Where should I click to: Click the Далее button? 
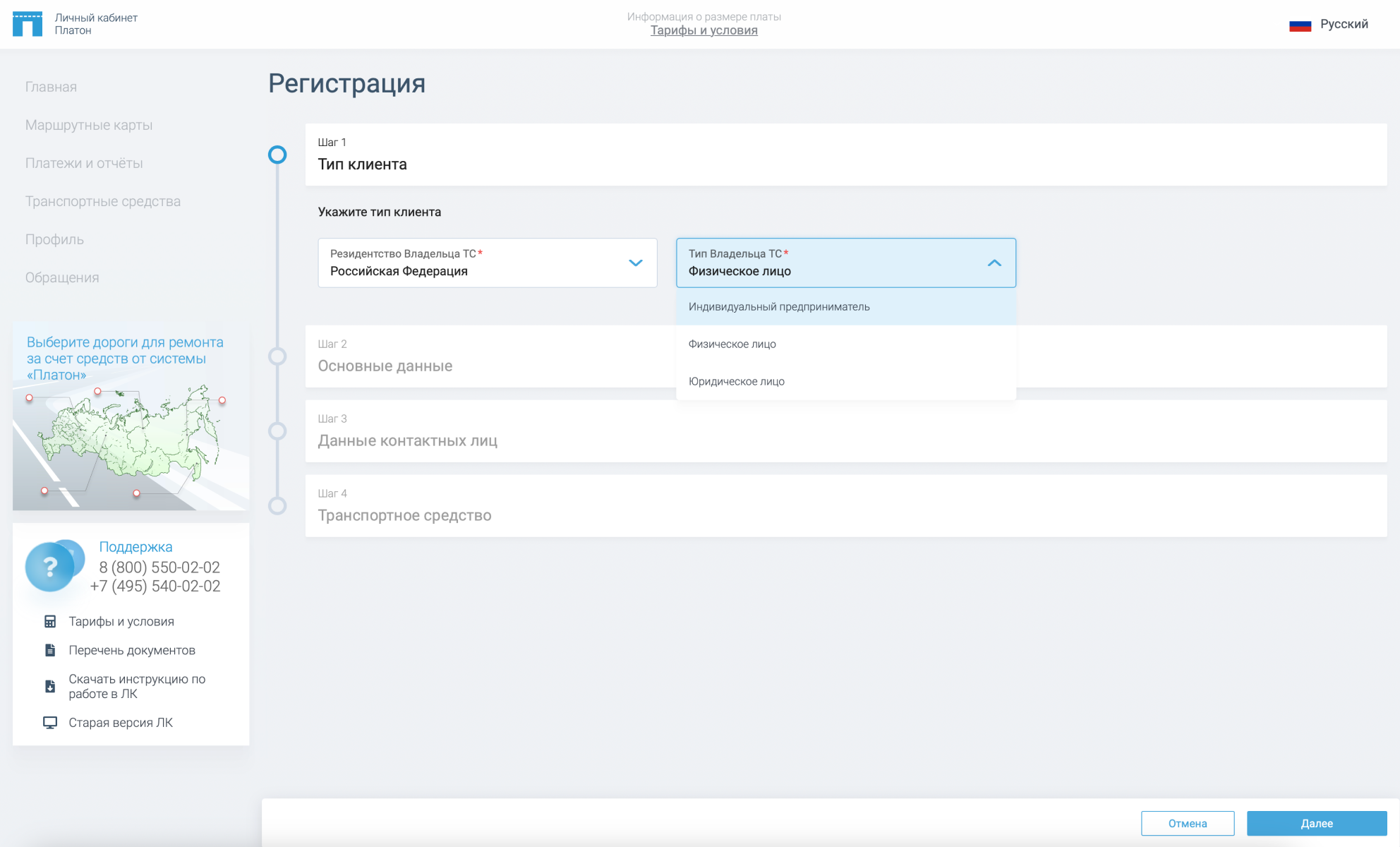pyautogui.click(x=1318, y=823)
